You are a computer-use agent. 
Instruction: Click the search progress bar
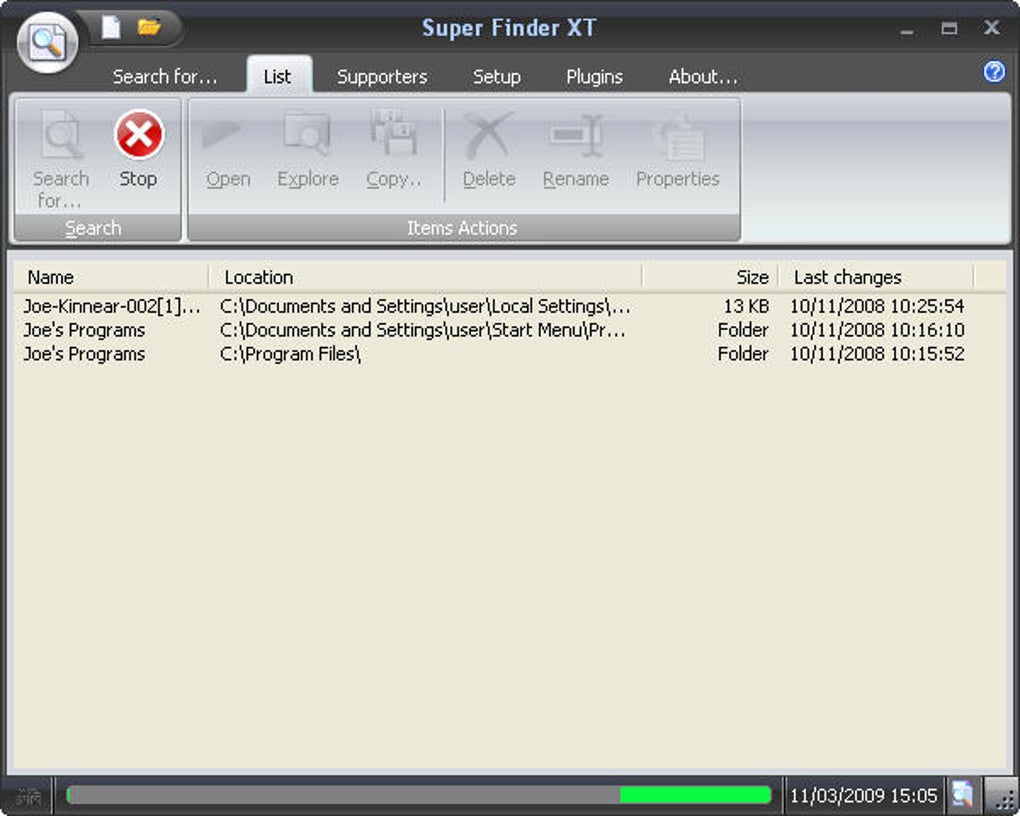click(x=419, y=795)
